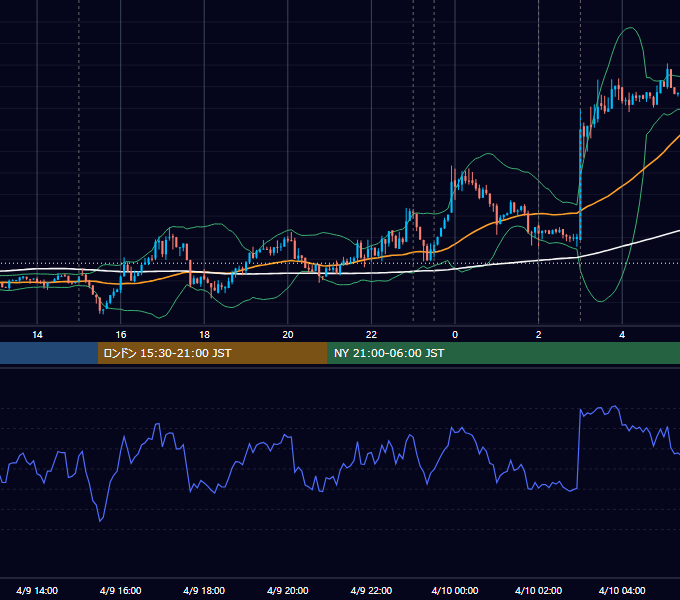The width and height of the screenshot is (680, 600).
Task: Click the 16 hour label on price chart axis
Action: (121, 335)
